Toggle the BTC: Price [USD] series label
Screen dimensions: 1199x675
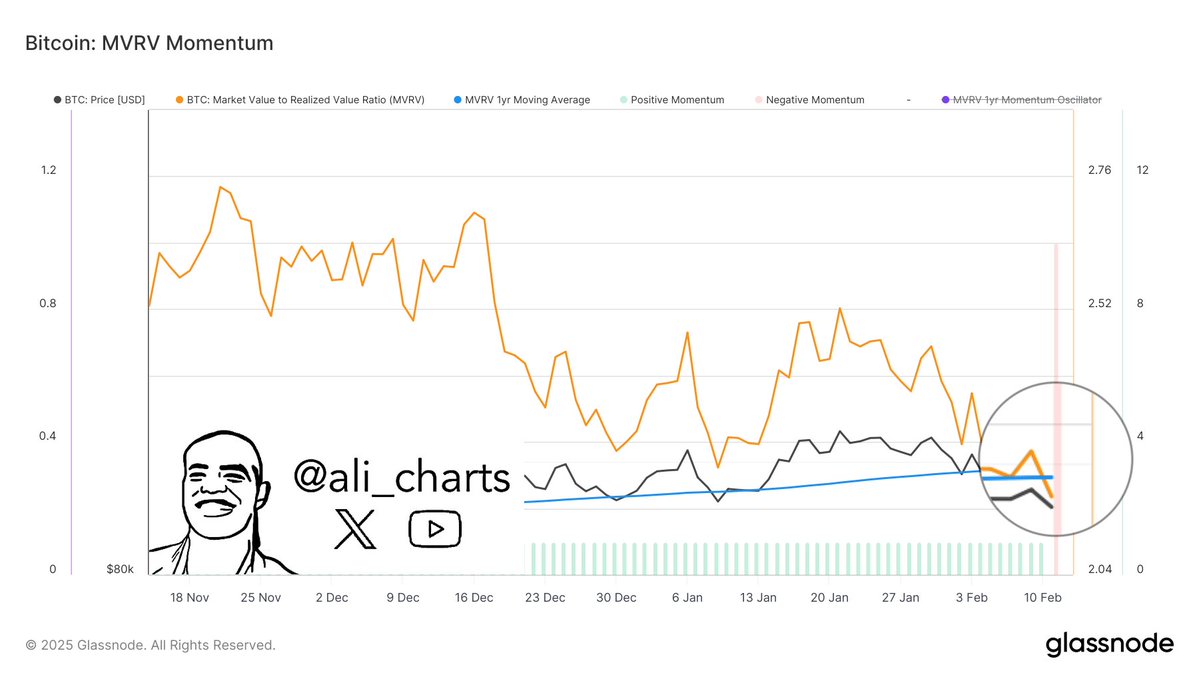[x=105, y=100]
